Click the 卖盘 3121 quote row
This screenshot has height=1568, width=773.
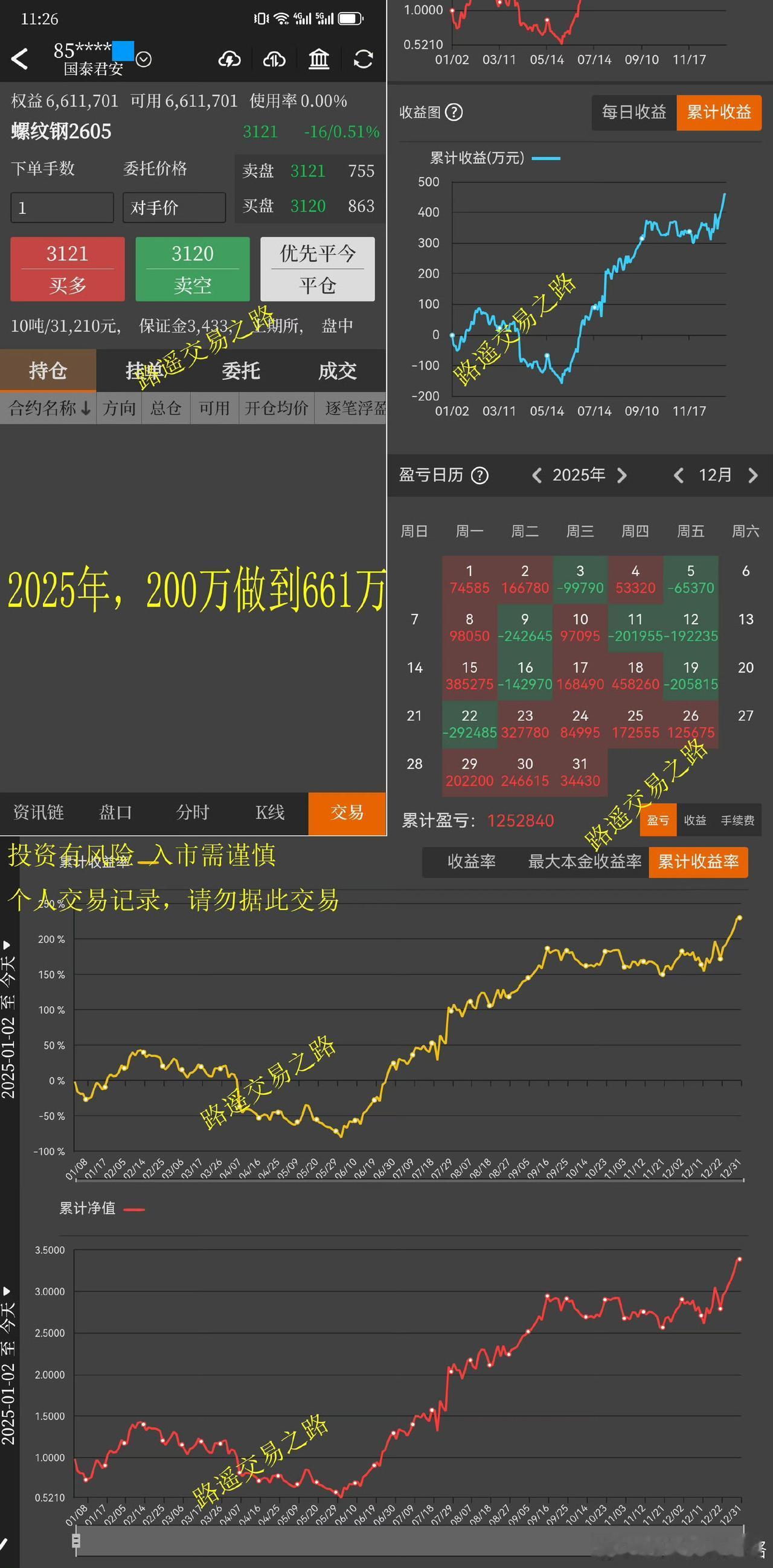309,171
